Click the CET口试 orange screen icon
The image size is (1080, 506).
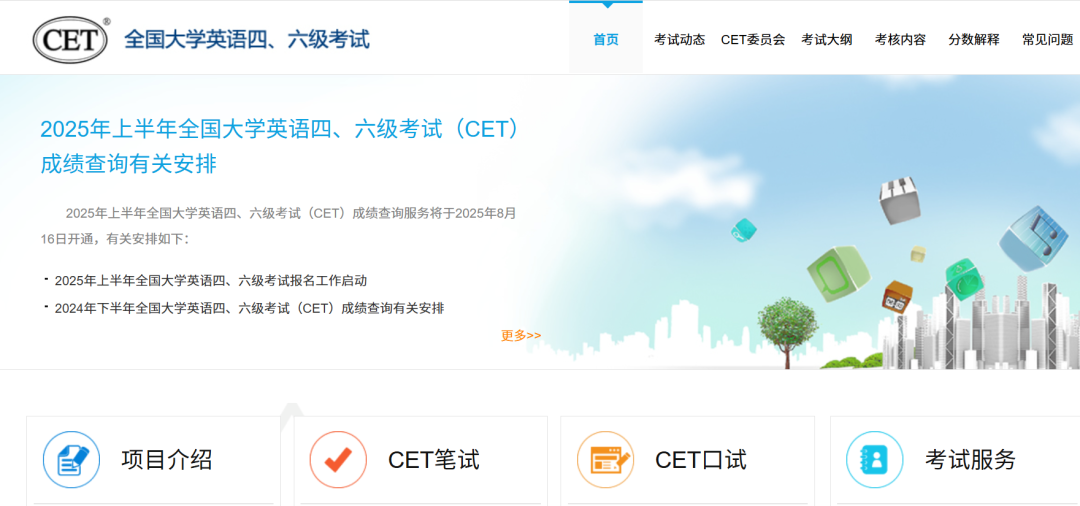pyautogui.click(x=605, y=460)
